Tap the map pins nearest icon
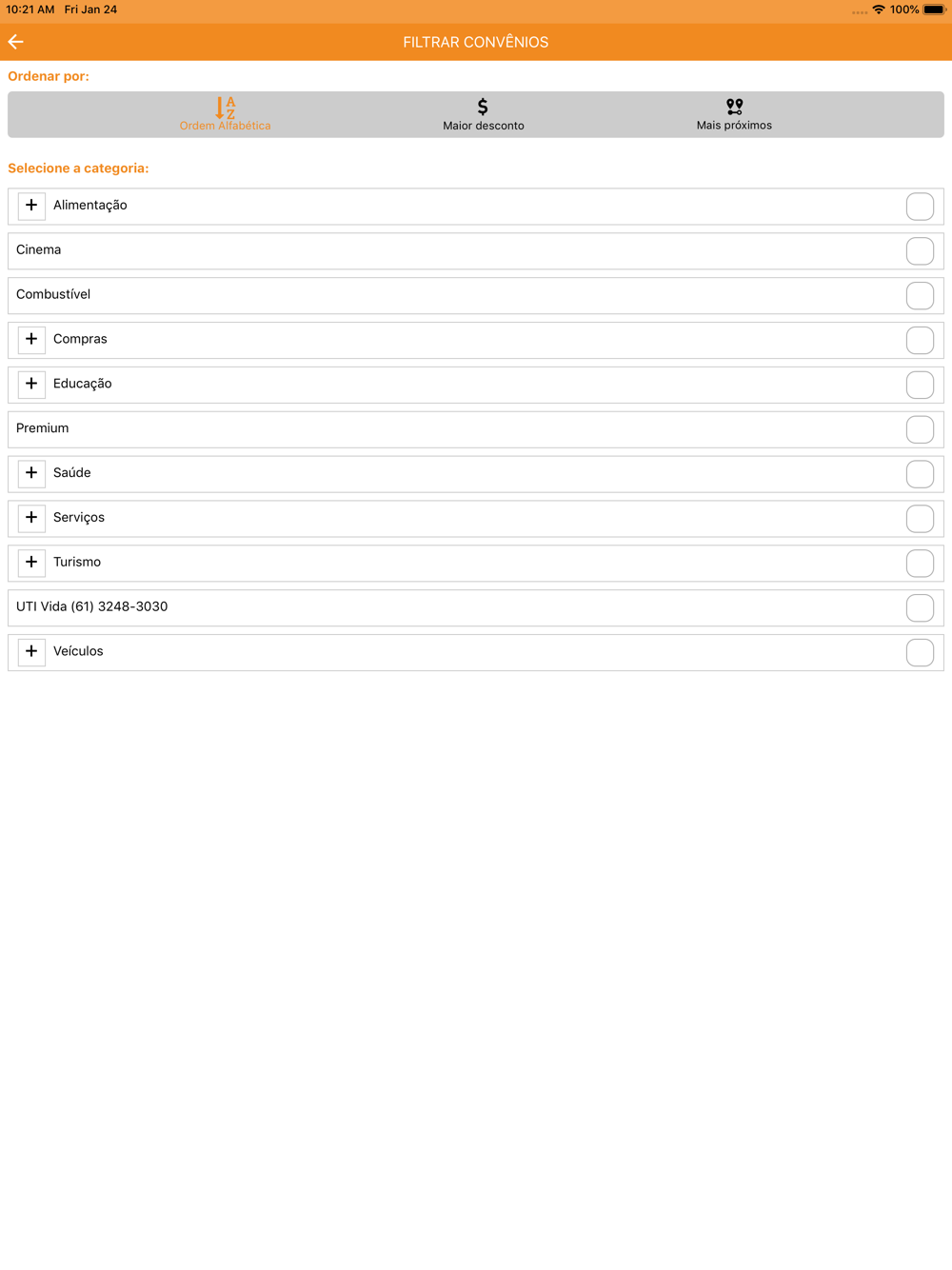The width and height of the screenshot is (952, 1270). pyautogui.click(x=734, y=107)
